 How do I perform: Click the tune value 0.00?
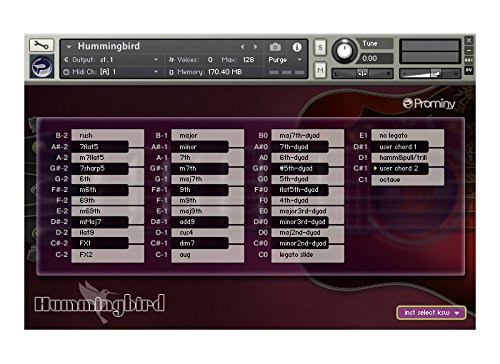pos(370,59)
